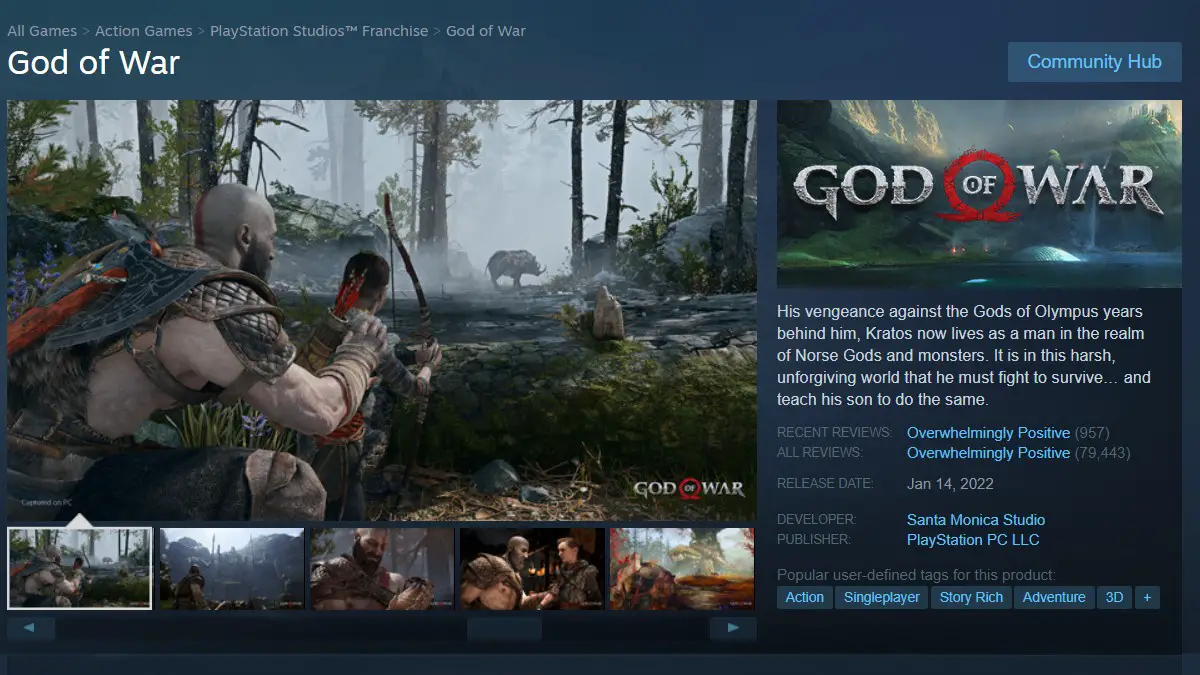View recent reviews Overwhelmingly Positive link

tap(988, 433)
